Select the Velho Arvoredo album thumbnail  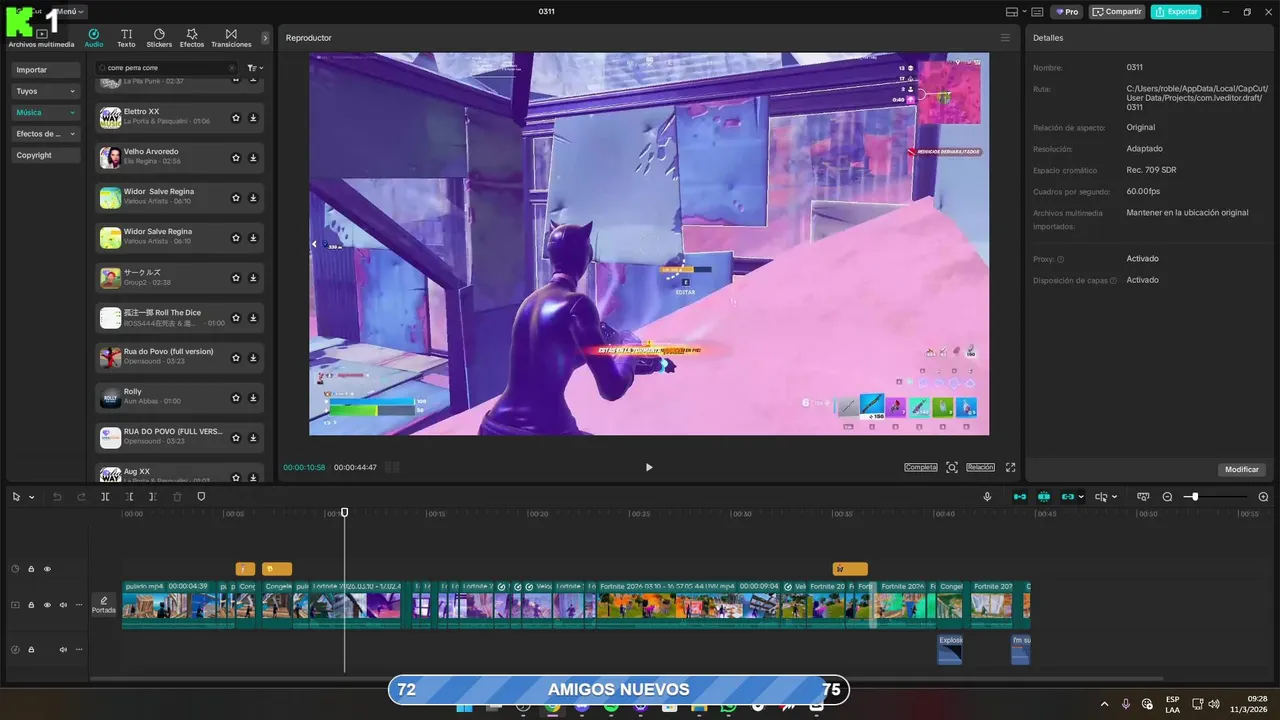click(110, 158)
